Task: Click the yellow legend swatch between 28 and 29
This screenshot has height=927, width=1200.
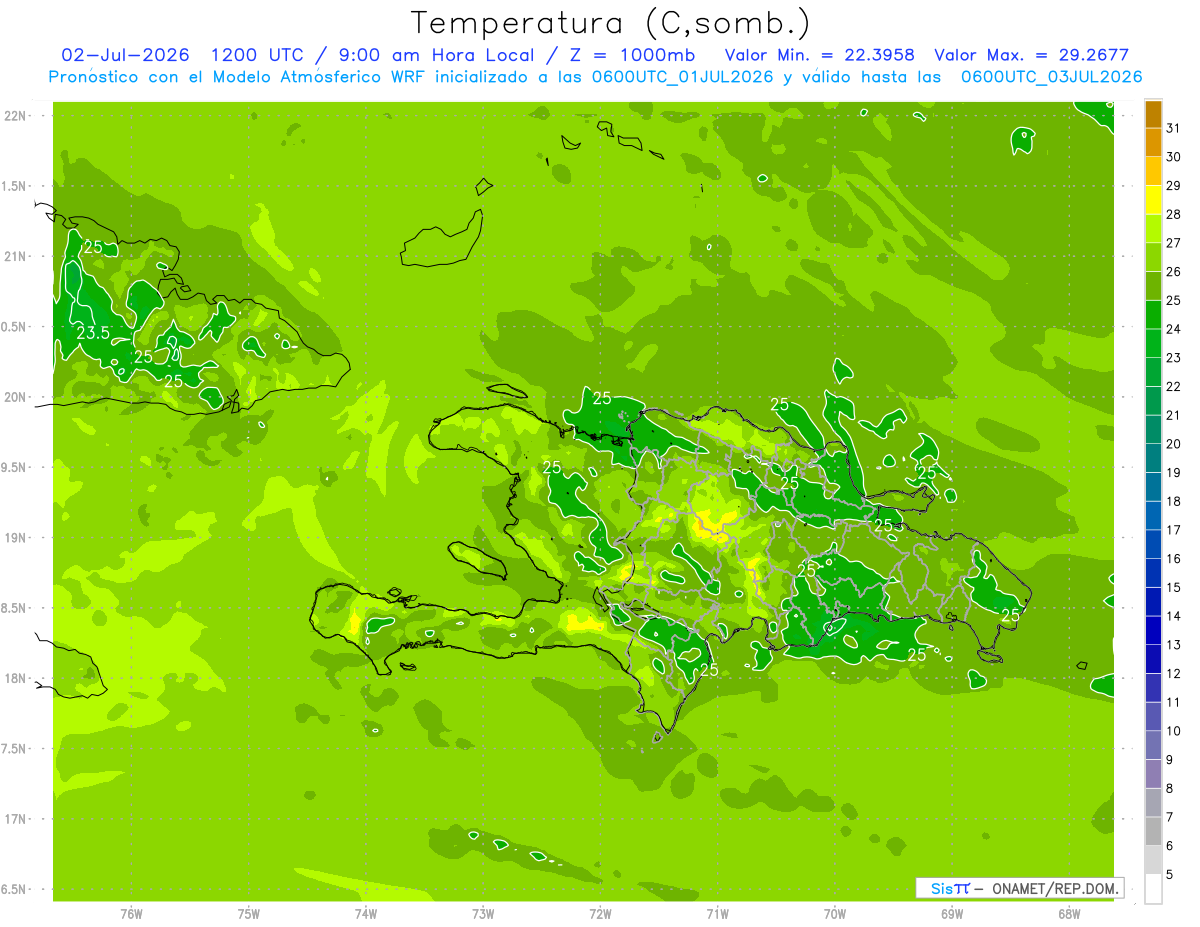Action: [x=1153, y=200]
